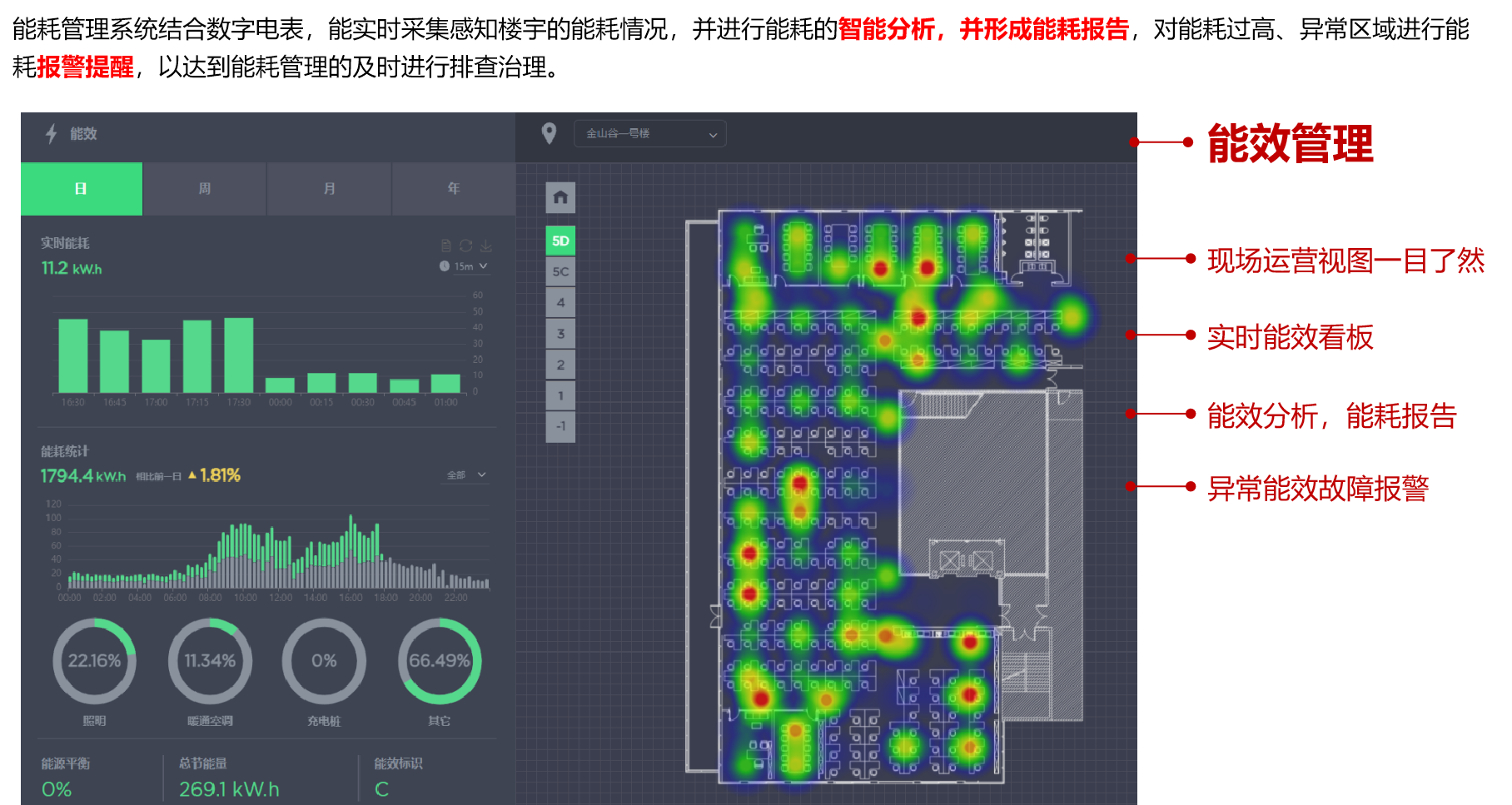
Task: Open the 全部 filter dropdown
Action: pos(466,475)
